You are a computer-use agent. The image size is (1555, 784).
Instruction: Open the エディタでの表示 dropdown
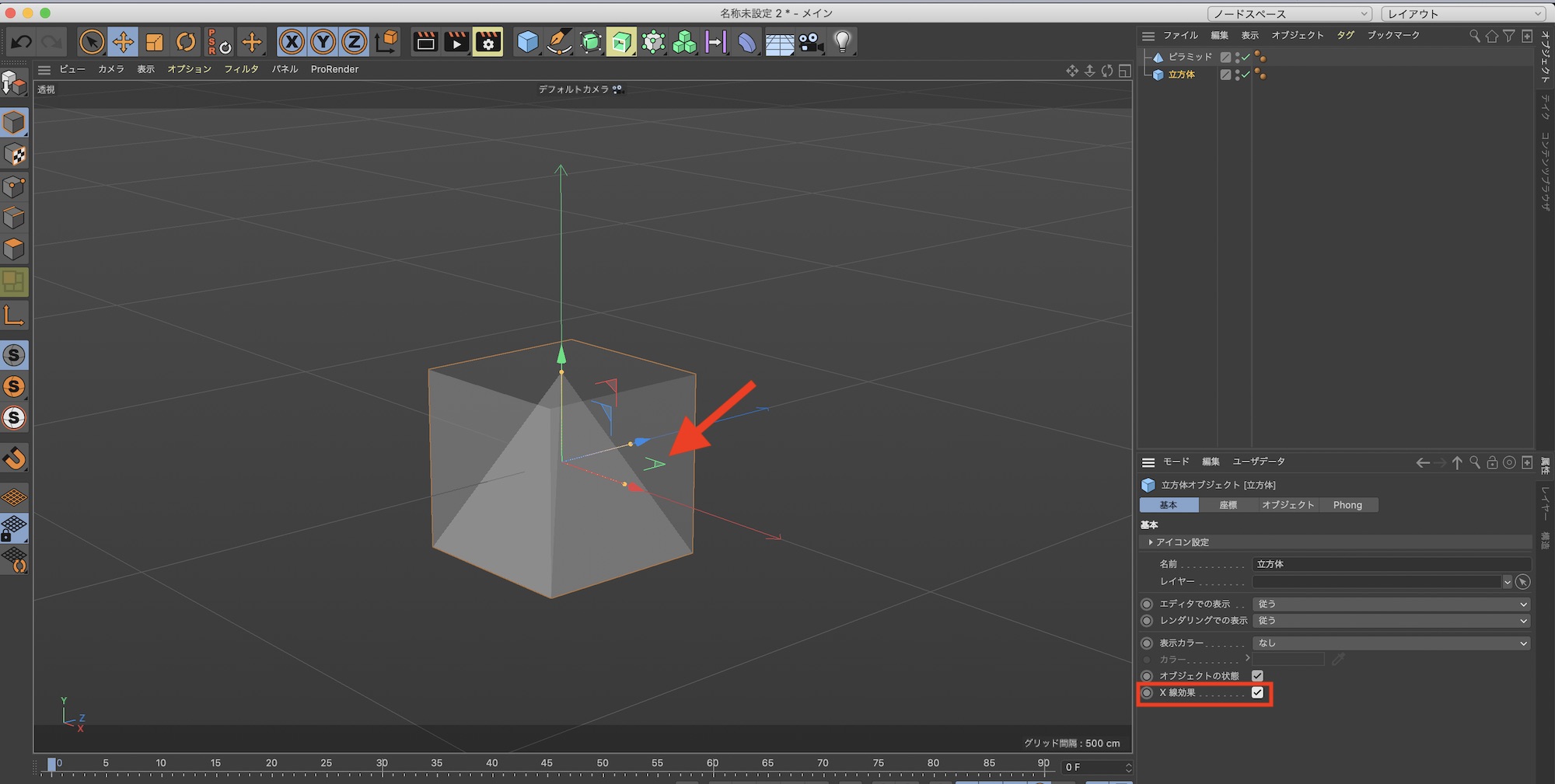point(1391,604)
